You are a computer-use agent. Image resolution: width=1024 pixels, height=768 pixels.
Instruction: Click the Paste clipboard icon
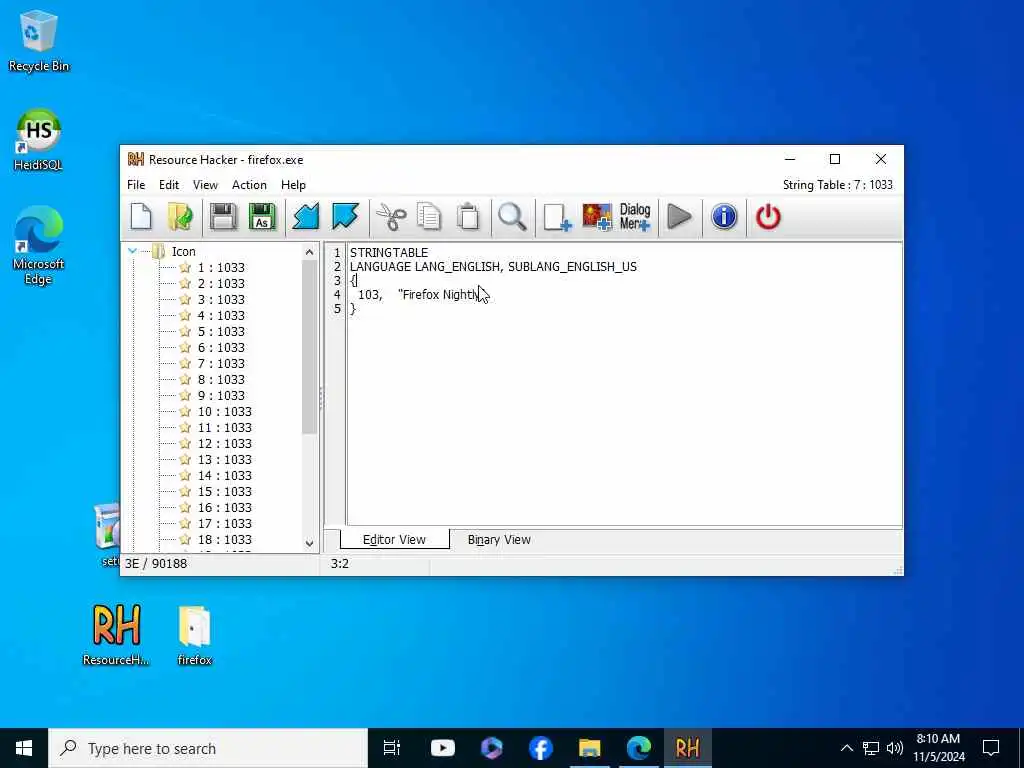coord(468,217)
